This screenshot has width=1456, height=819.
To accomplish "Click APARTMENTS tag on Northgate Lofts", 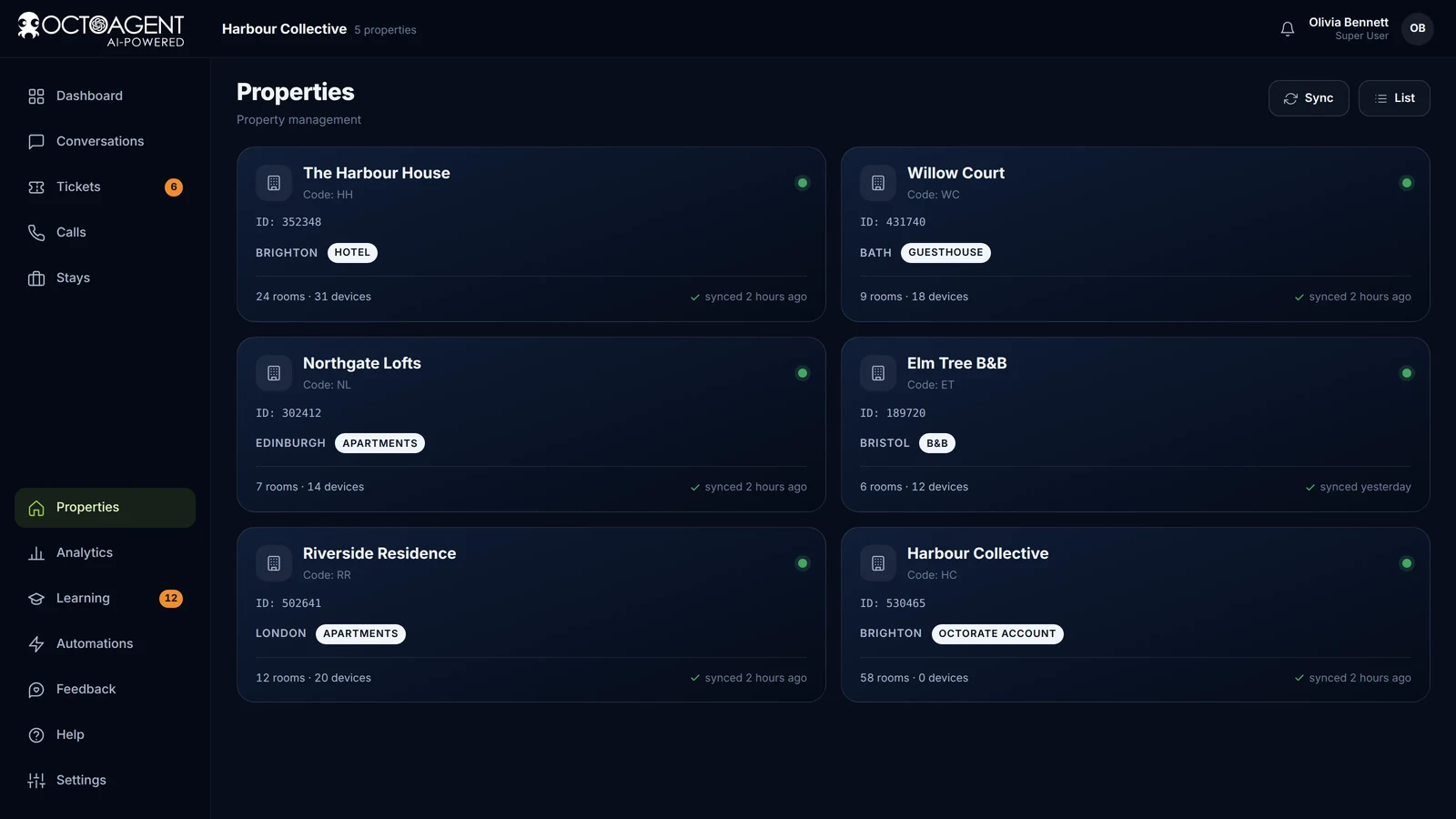I will point(379,443).
